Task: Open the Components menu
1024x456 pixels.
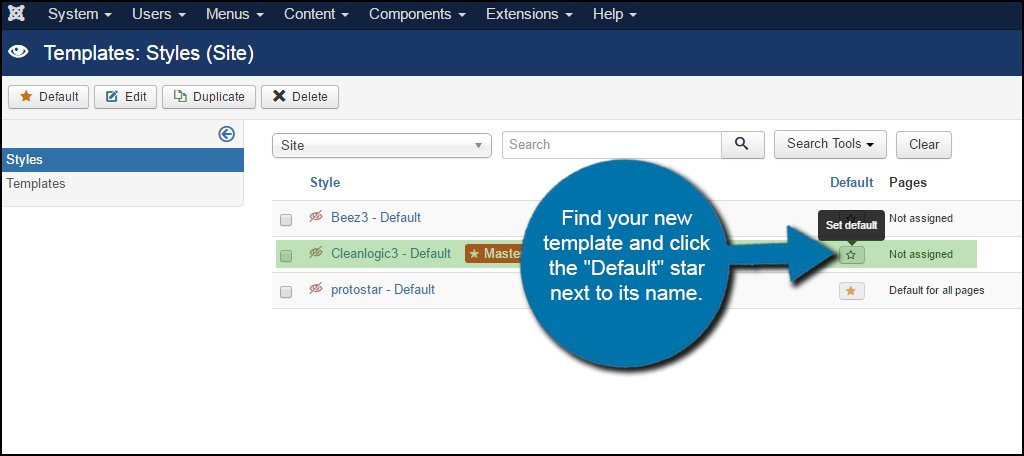Action: [x=417, y=14]
